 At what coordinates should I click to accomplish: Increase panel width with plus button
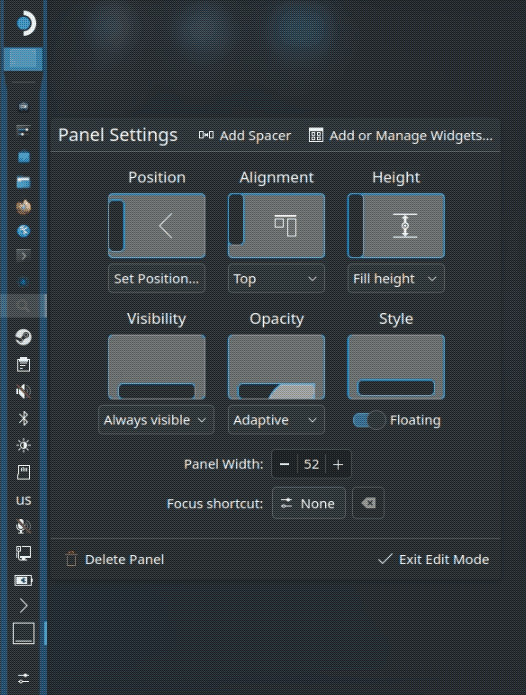[x=338, y=465]
